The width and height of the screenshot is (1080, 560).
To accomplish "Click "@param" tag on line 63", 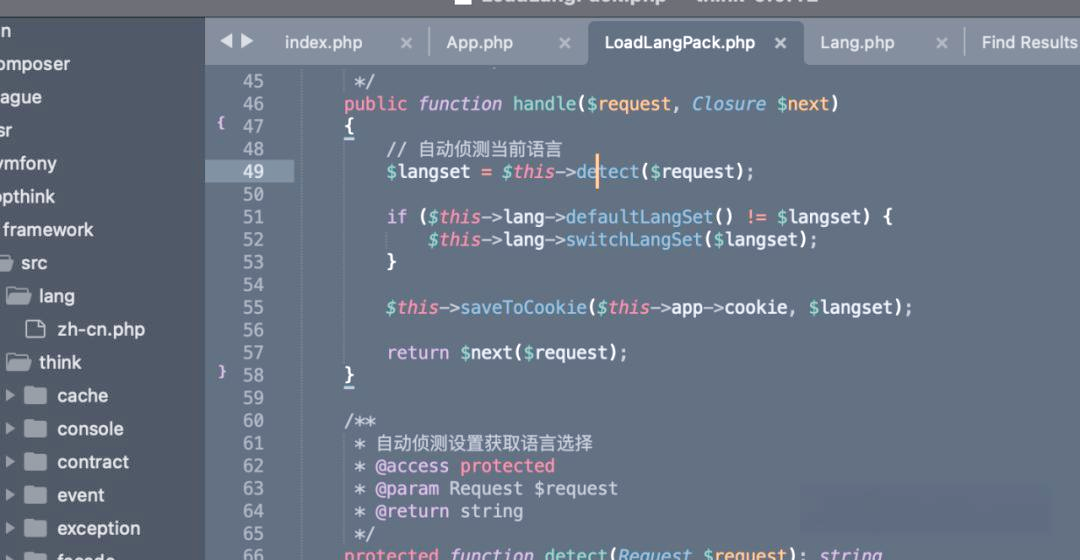I will [406, 489].
